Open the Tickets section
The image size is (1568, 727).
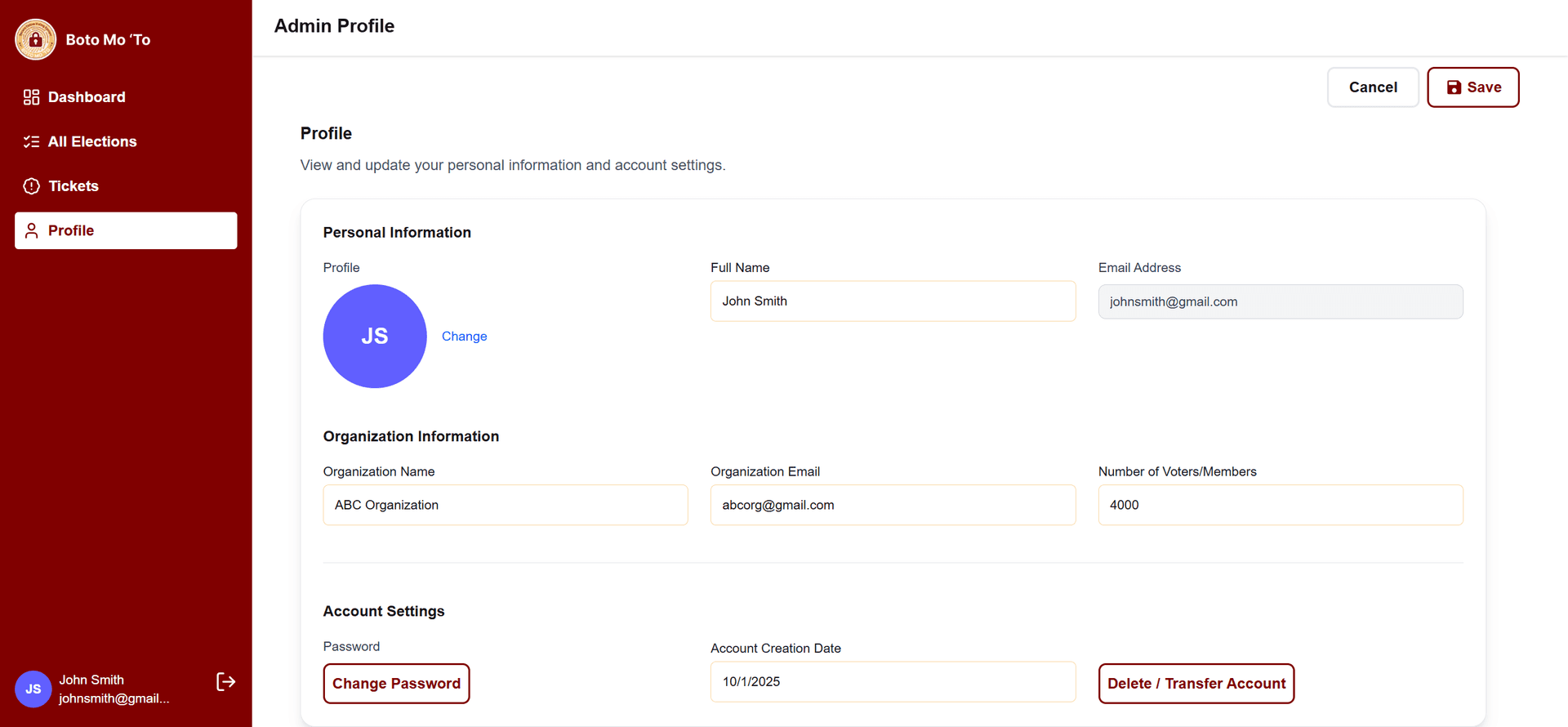pos(73,186)
